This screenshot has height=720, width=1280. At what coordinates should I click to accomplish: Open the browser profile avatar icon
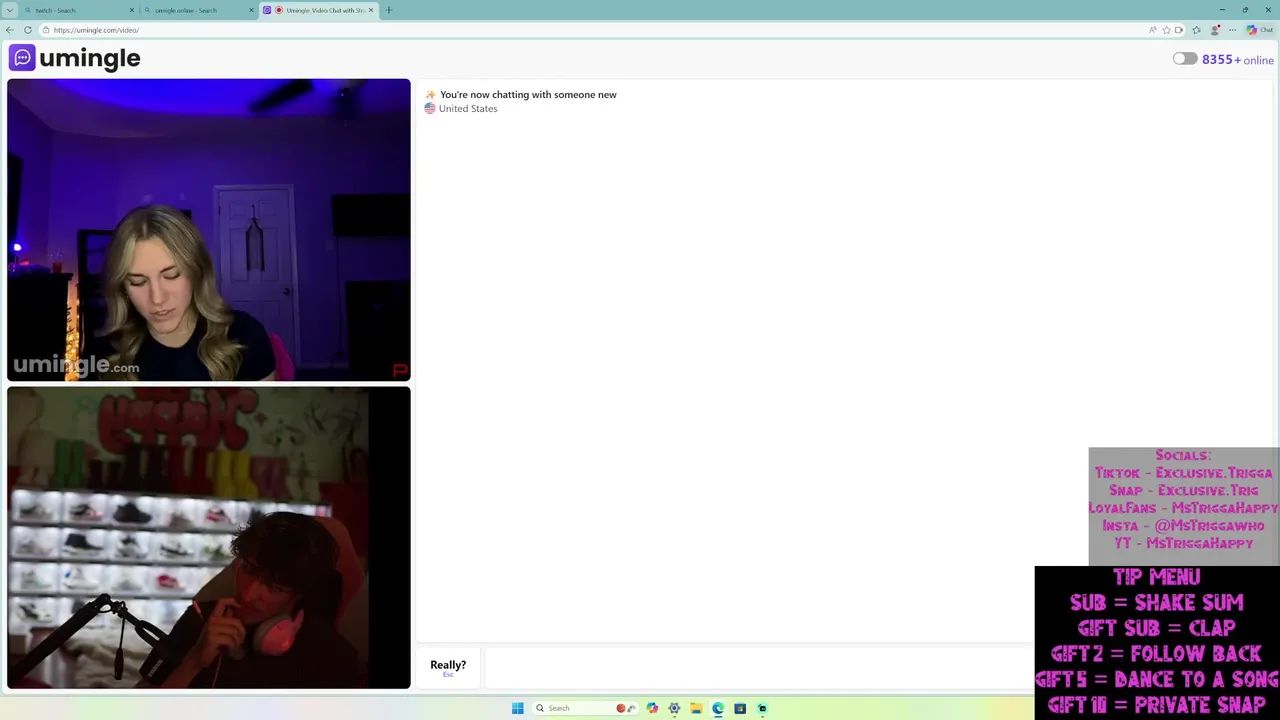[x=1215, y=30]
